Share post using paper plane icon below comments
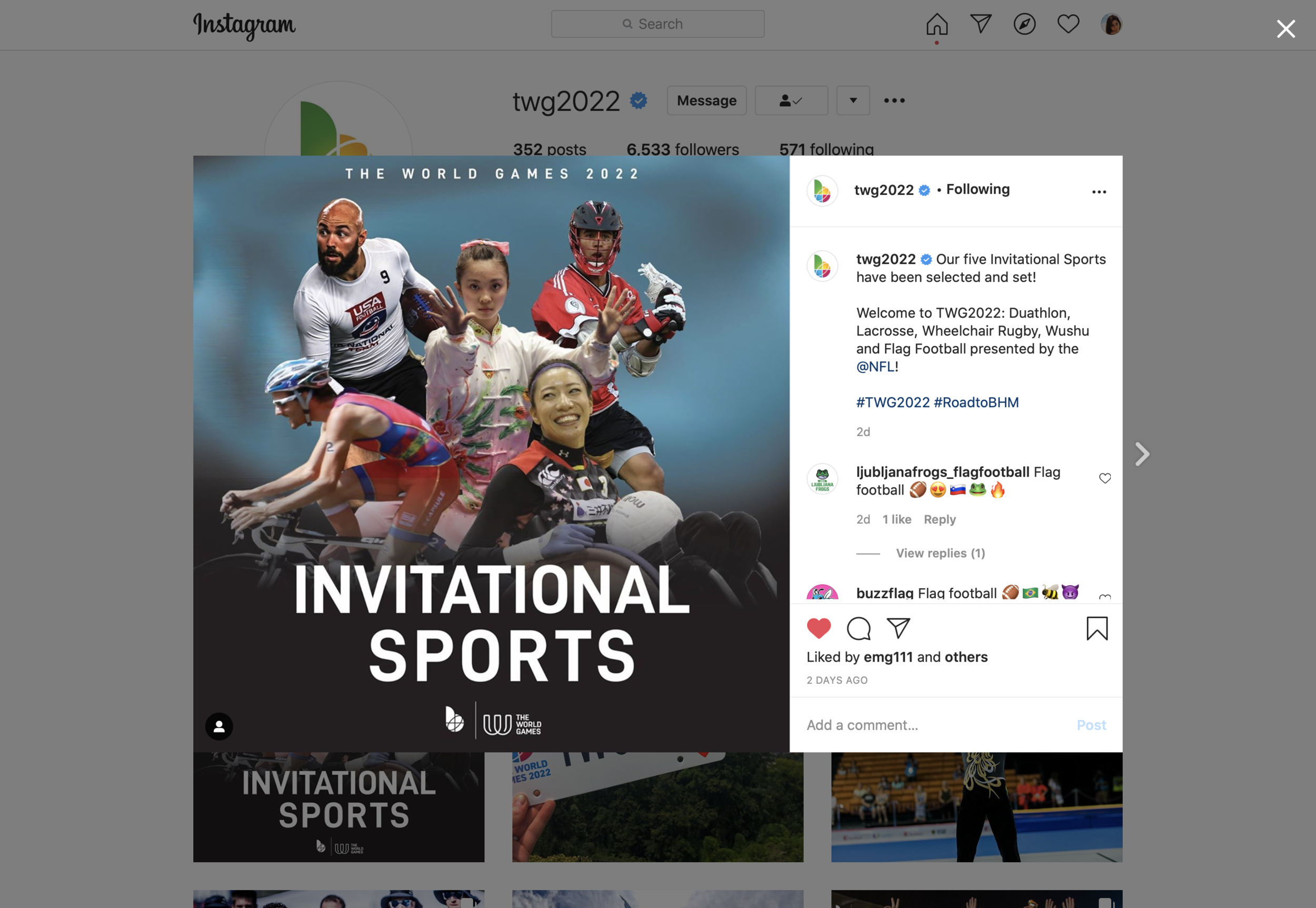The image size is (1316, 908). 898,628
